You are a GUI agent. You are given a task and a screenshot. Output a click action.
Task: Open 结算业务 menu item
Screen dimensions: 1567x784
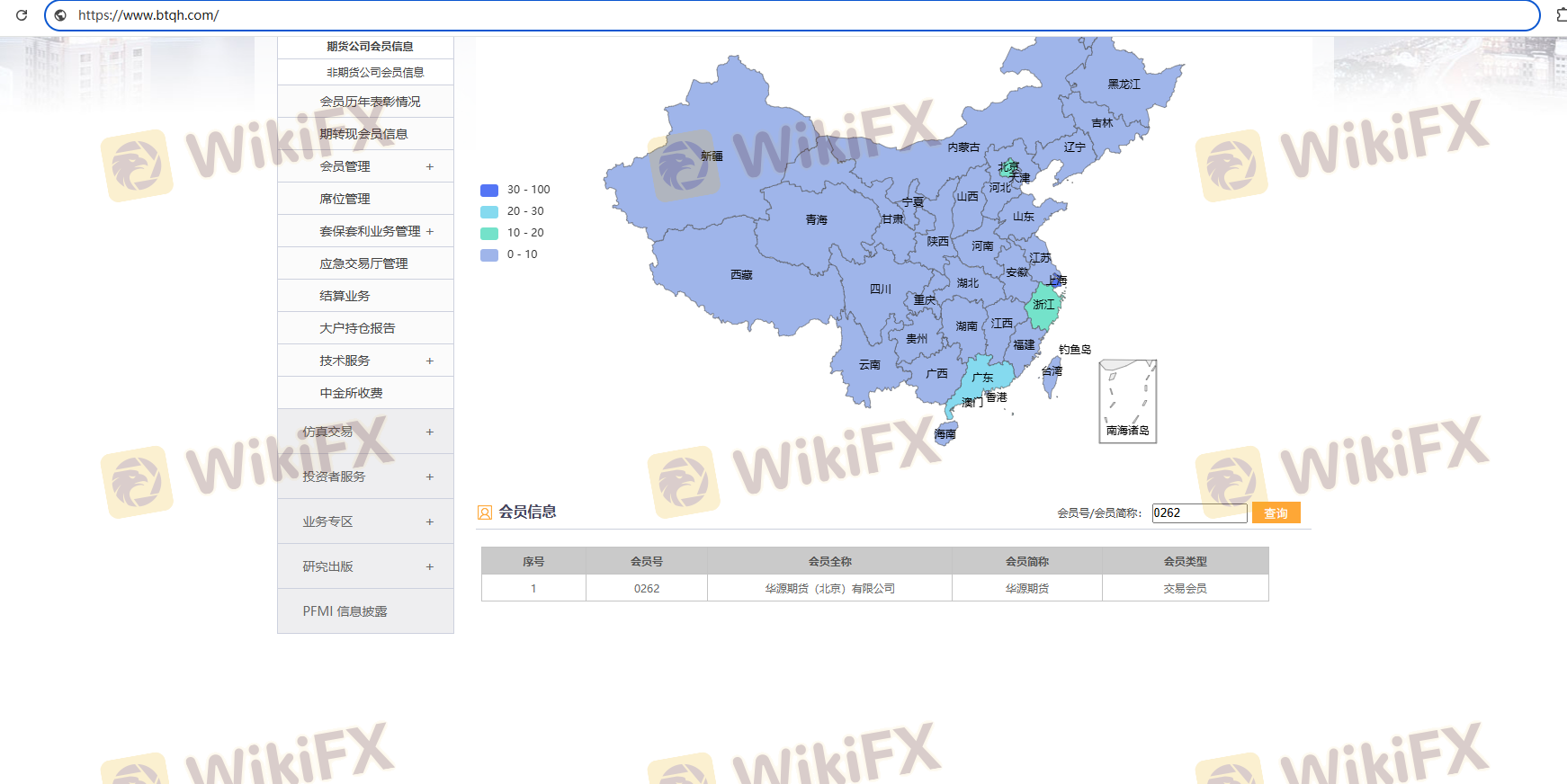click(345, 296)
